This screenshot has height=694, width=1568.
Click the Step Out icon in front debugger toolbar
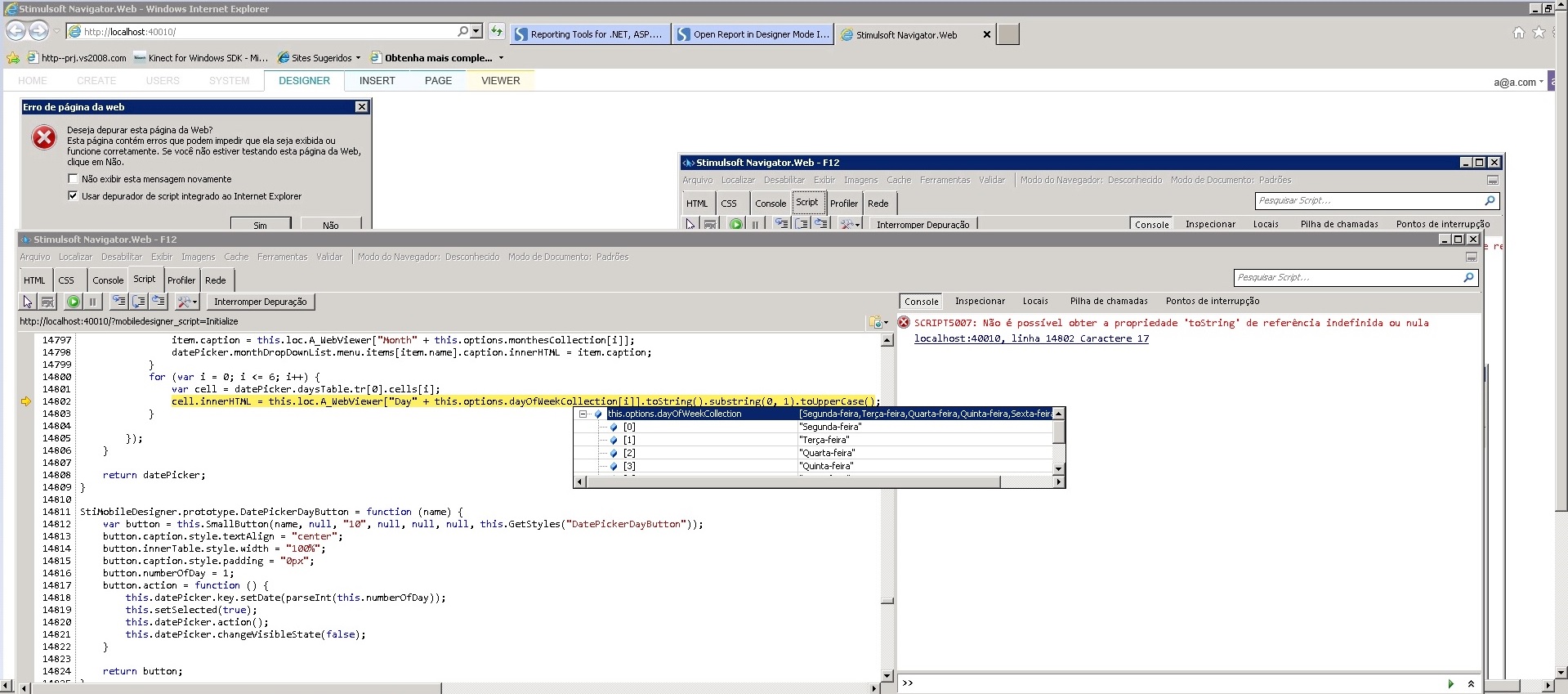tap(159, 302)
